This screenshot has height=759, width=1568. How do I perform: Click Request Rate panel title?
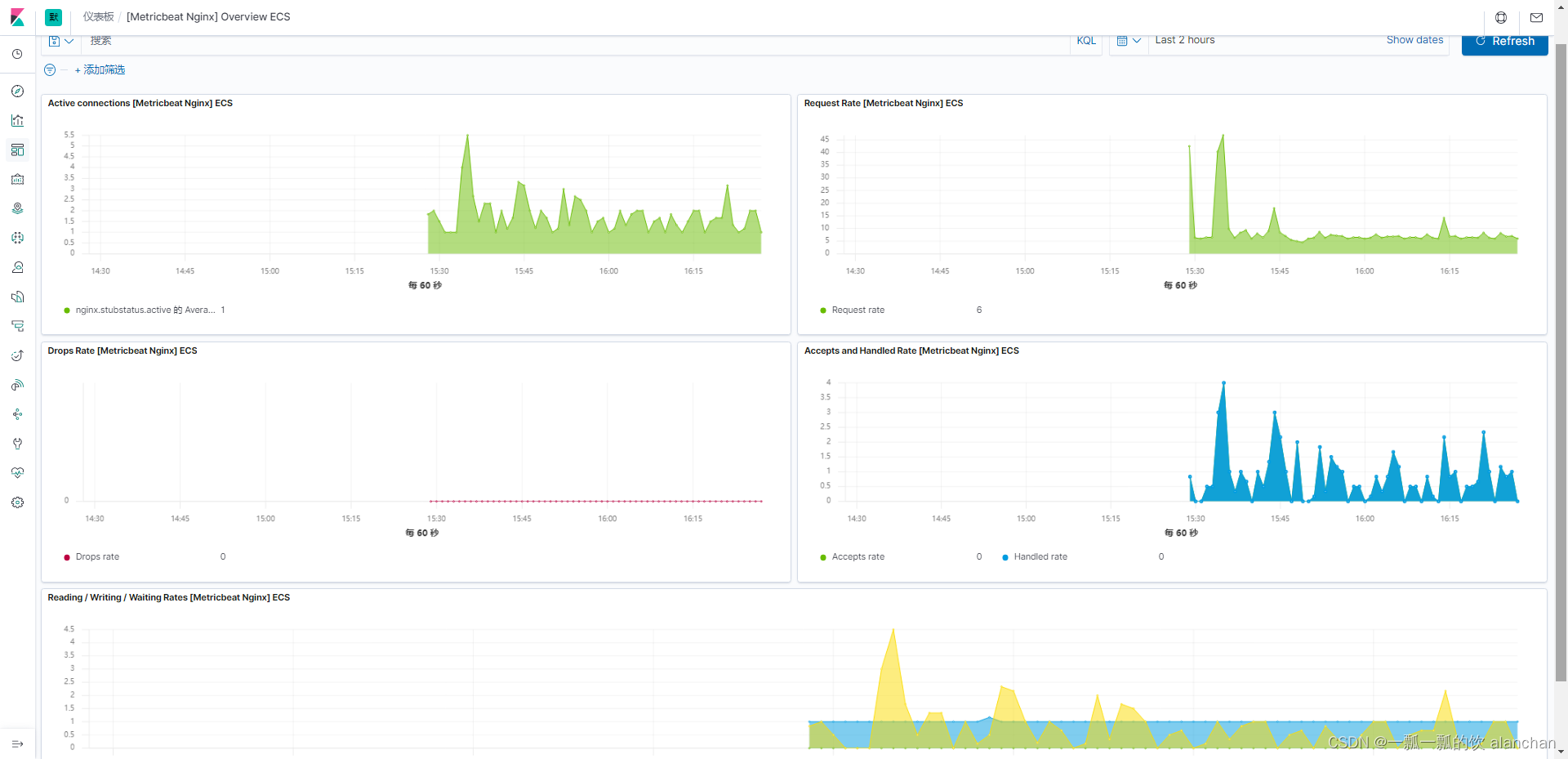coord(884,104)
